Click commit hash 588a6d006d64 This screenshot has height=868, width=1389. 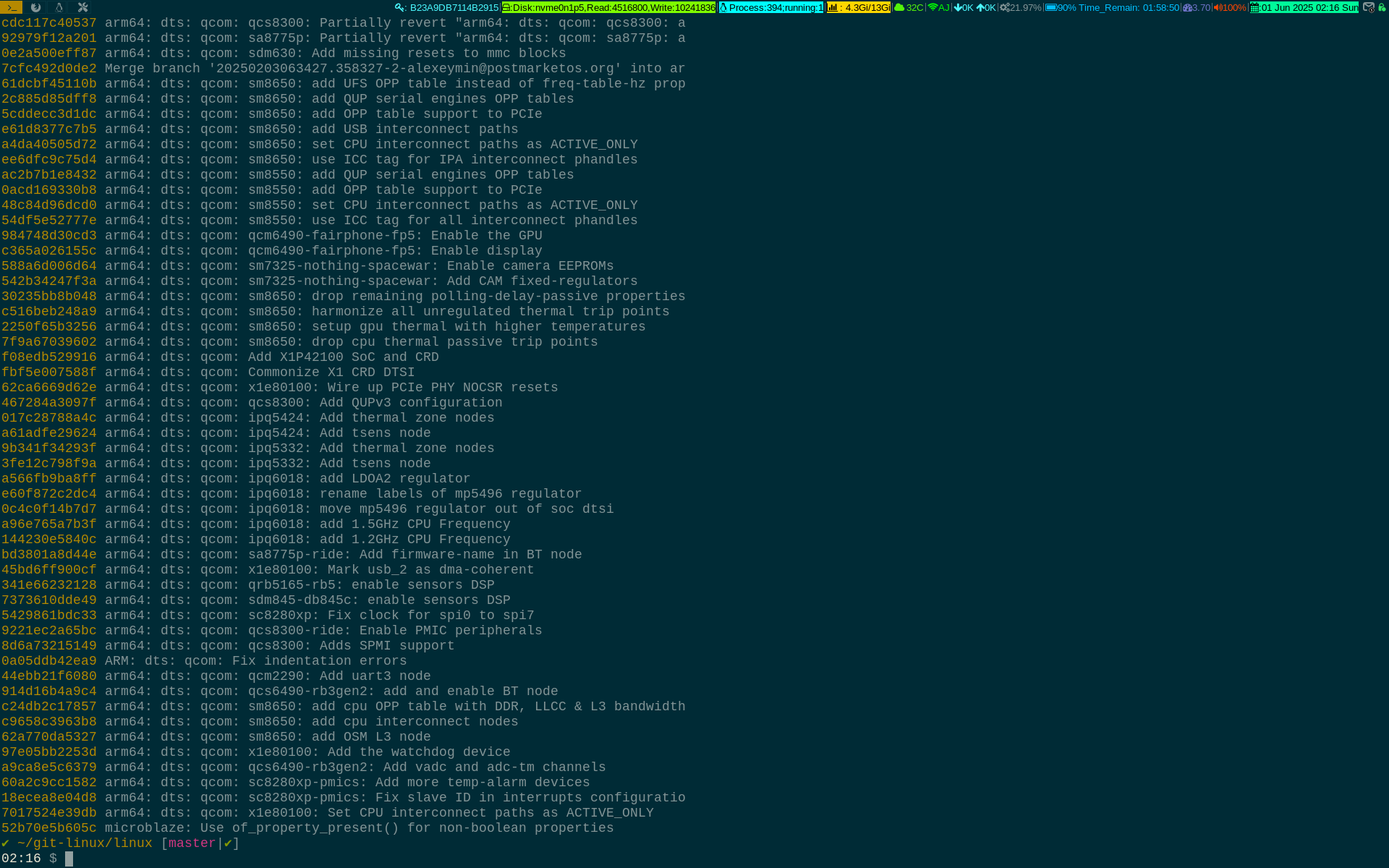coord(48,266)
